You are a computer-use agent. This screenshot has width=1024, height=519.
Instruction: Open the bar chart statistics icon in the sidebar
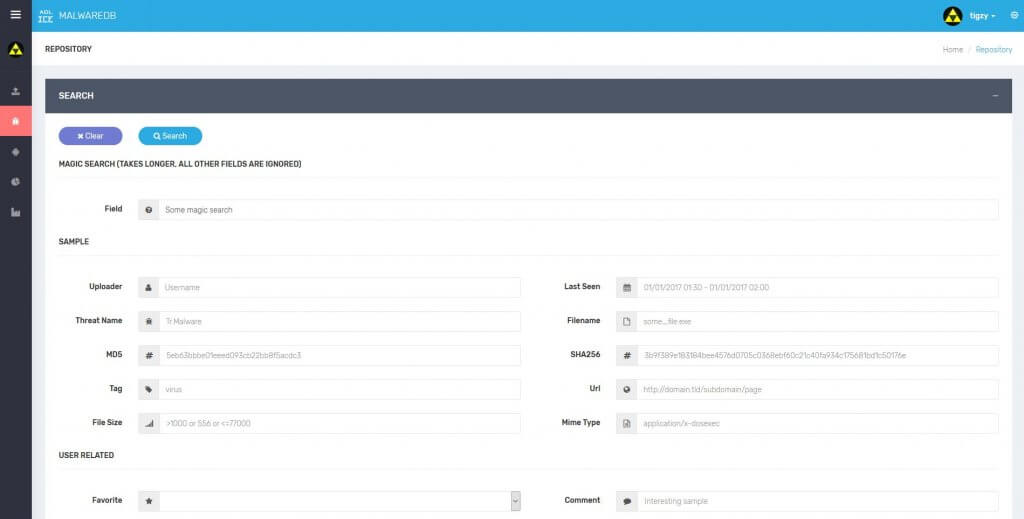click(x=15, y=212)
